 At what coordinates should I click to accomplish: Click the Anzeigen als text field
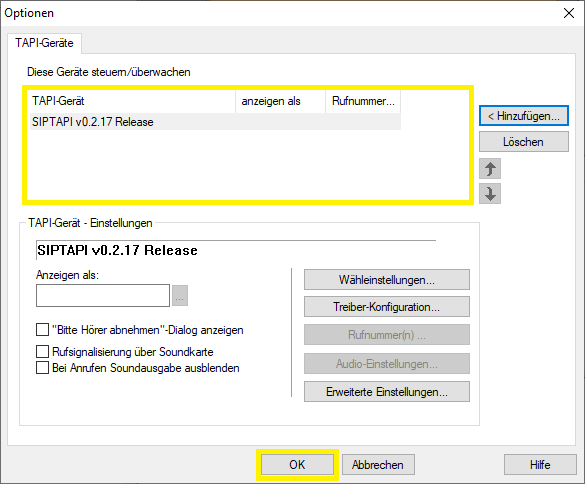pyautogui.click(x=103, y=296)
